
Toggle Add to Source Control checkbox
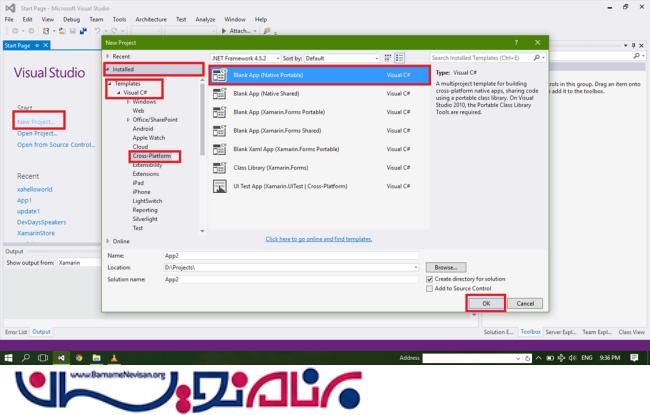tap(429, 289)
